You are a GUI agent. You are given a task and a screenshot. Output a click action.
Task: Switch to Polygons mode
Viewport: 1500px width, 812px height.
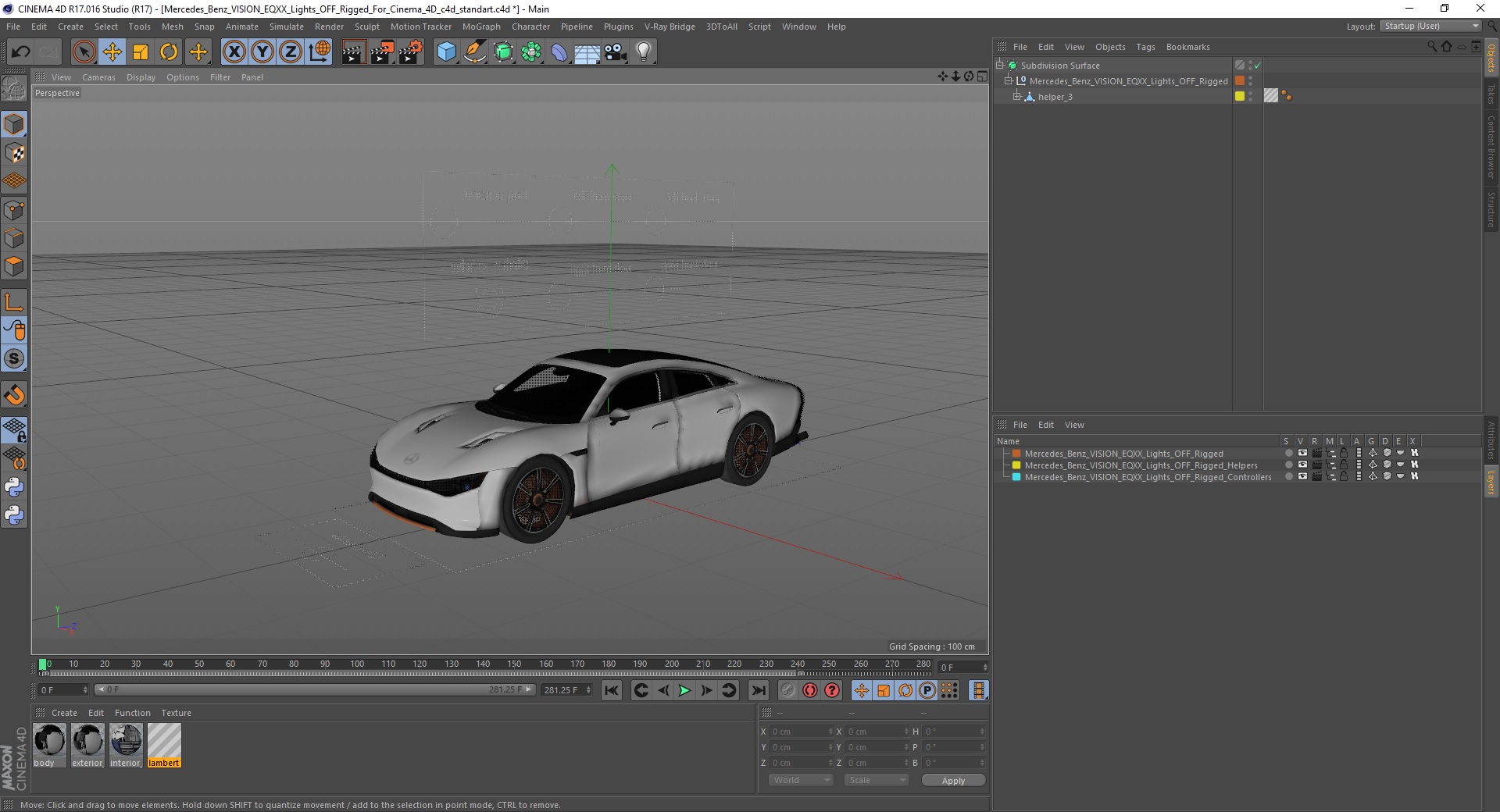(x=14, y=266)
